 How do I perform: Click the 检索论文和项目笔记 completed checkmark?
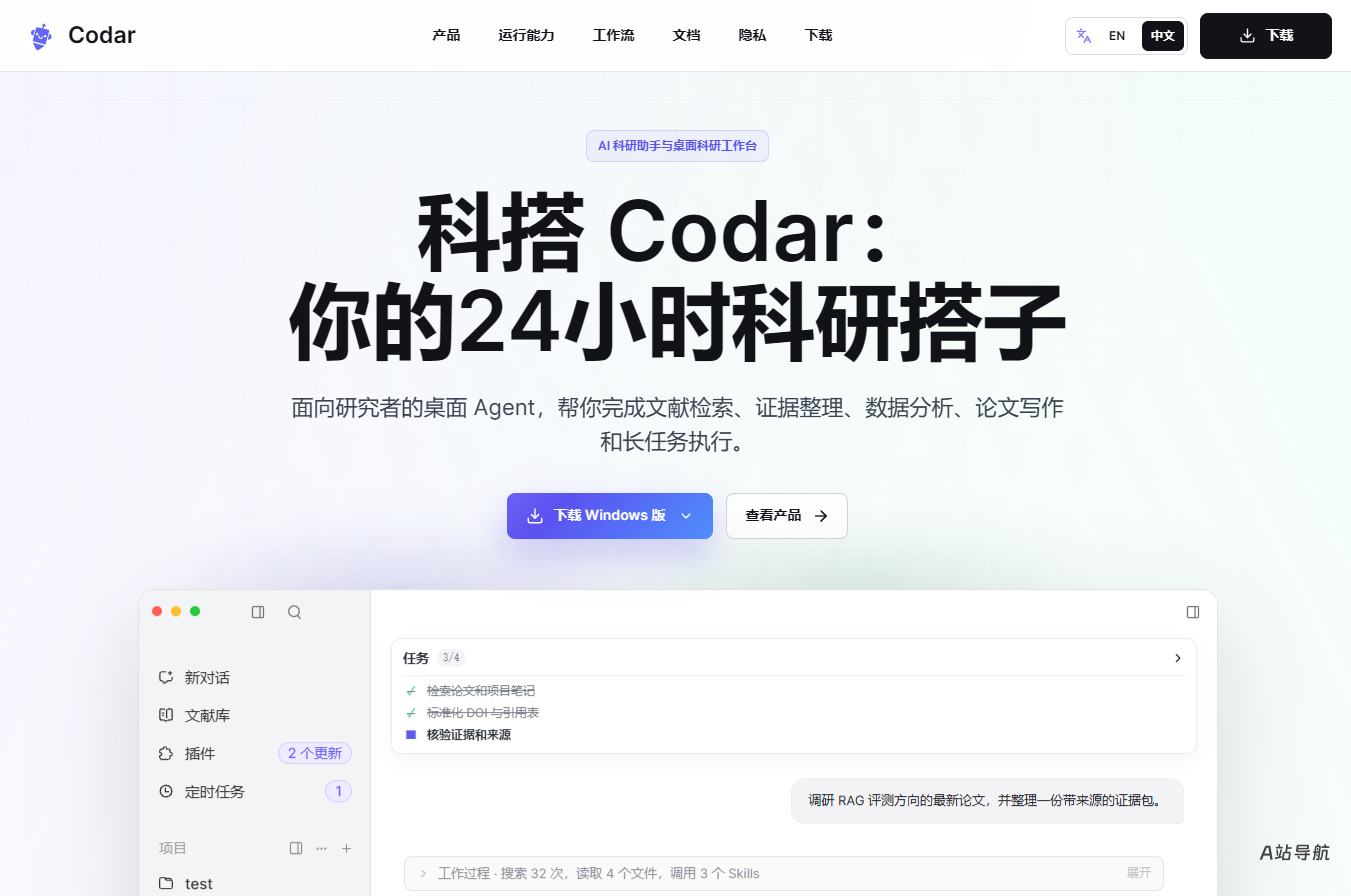(x=411, y=691)
